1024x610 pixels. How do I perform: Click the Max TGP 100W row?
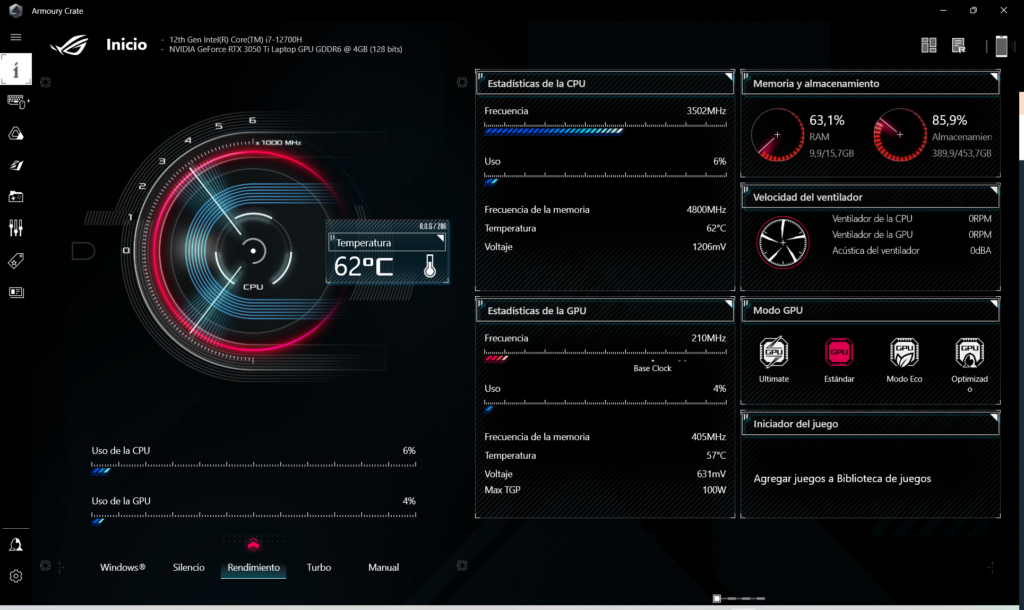[x=605, y=490]
